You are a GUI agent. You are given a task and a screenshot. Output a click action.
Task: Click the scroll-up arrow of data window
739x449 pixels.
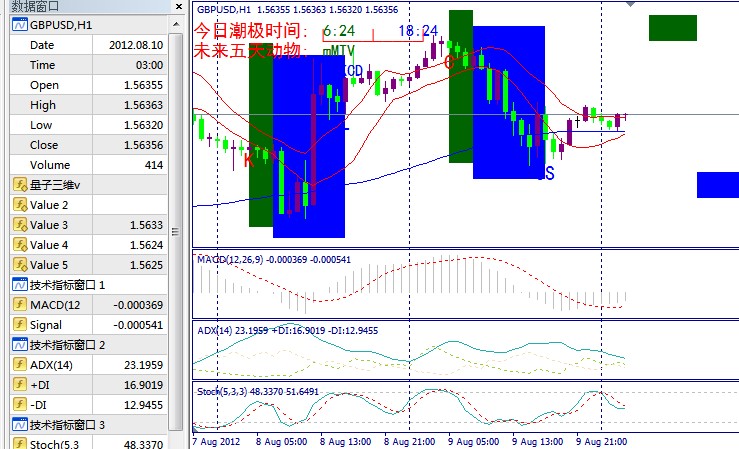tap(176, 24)
